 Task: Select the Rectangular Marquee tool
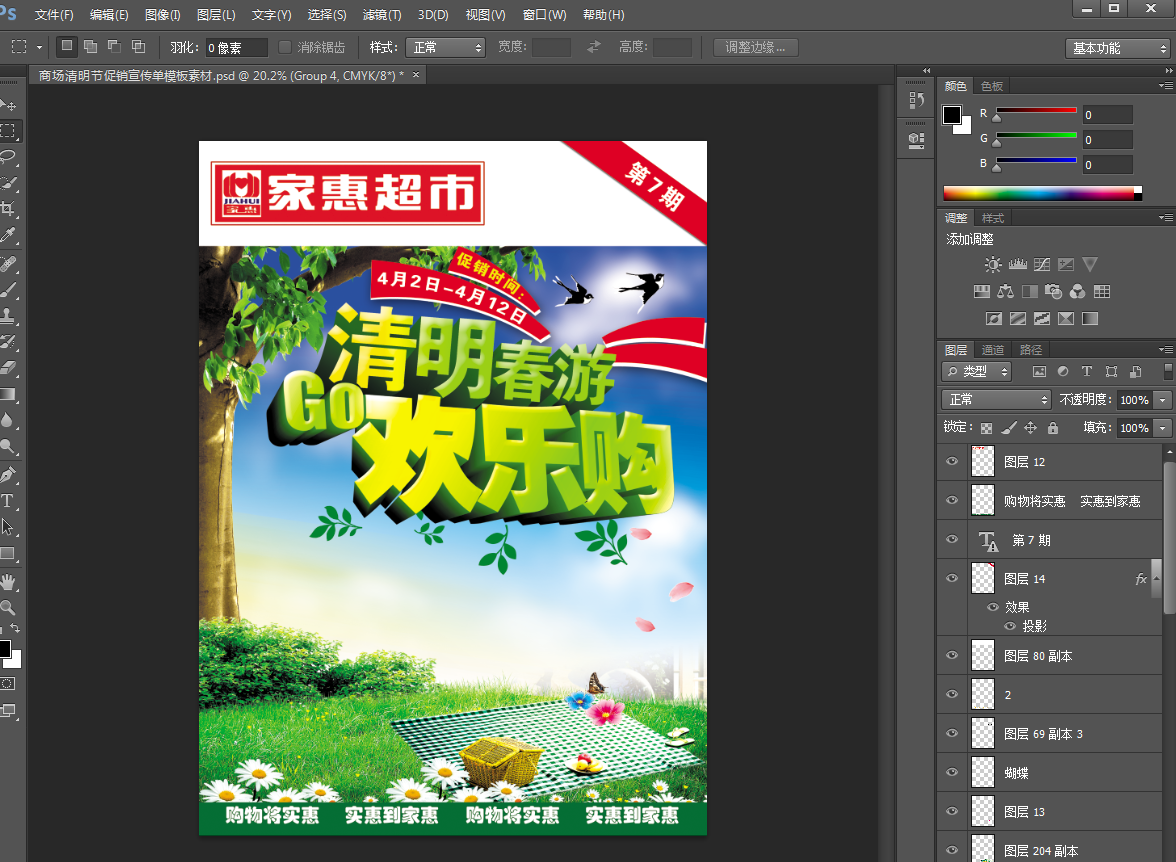tap(8, 131)
